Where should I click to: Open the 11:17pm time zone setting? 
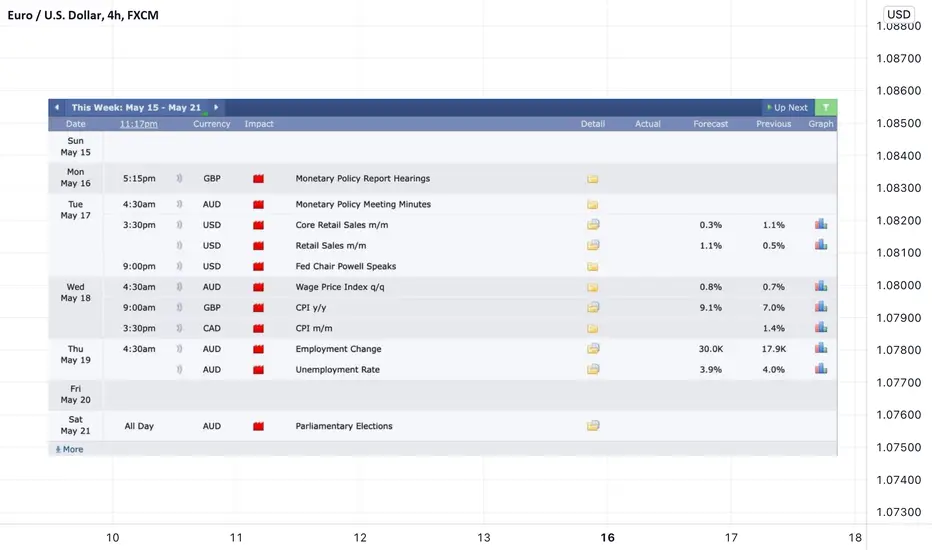[138, 124]
